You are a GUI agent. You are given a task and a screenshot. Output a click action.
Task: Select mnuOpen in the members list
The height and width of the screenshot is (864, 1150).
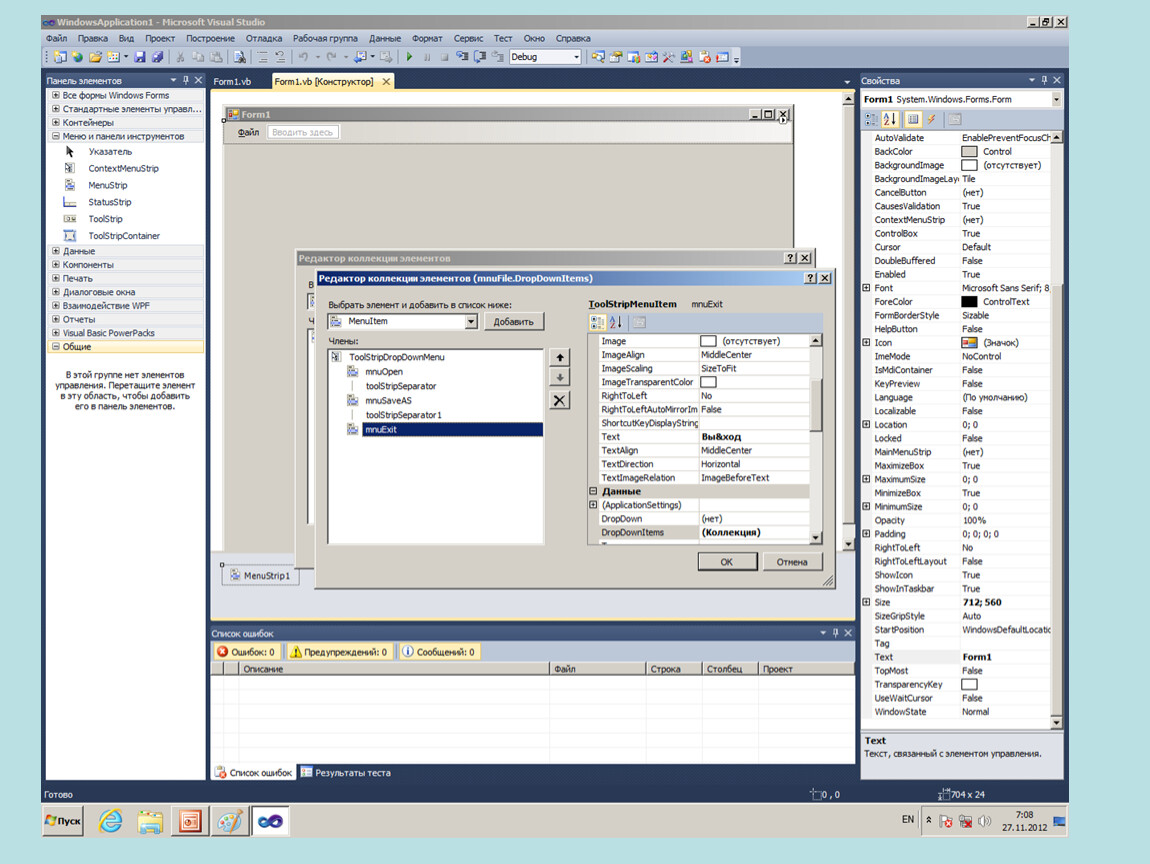click(384, 371)
